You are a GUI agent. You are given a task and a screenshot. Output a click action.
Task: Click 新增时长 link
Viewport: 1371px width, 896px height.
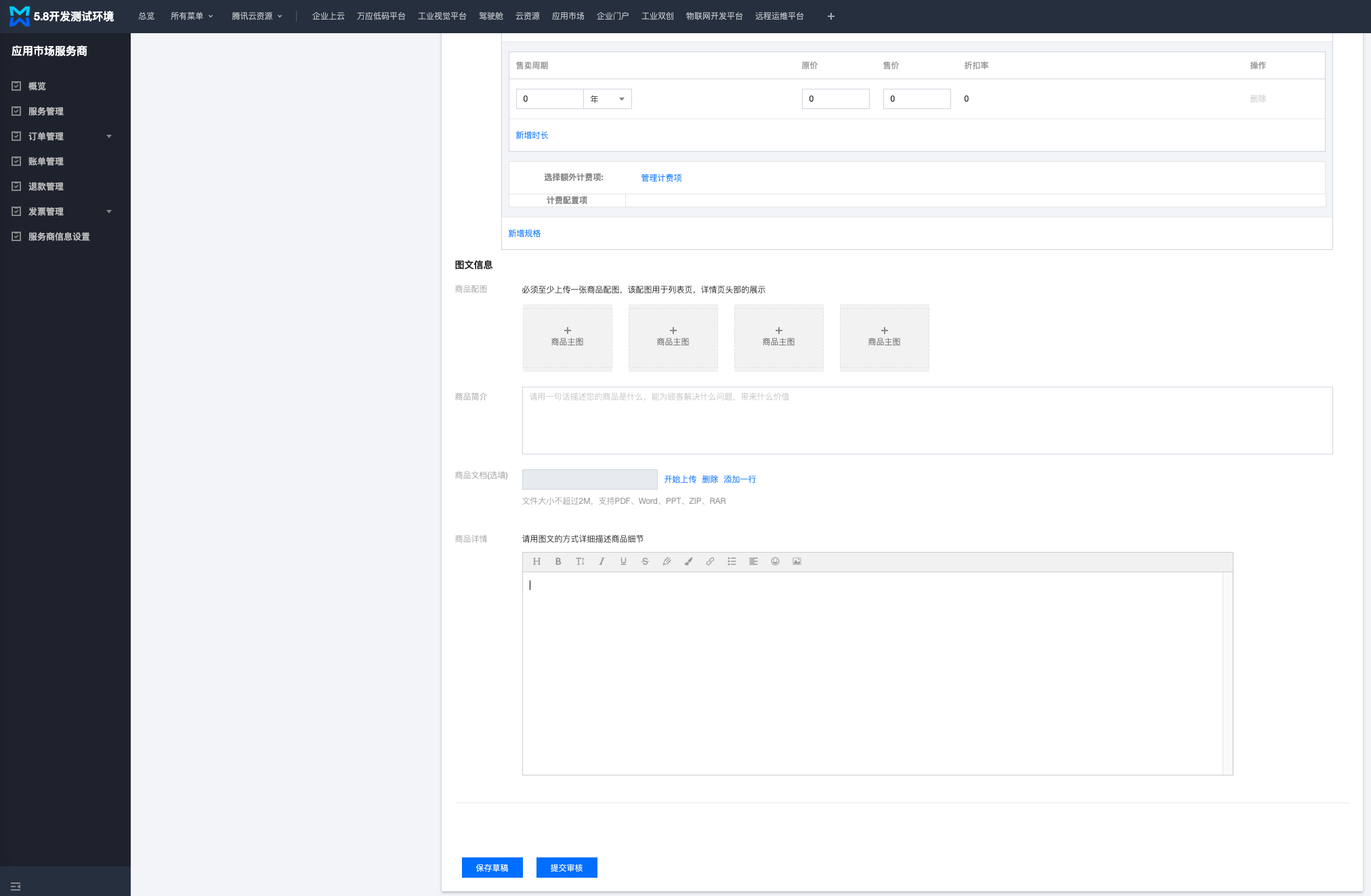click(x=532, y=135)
